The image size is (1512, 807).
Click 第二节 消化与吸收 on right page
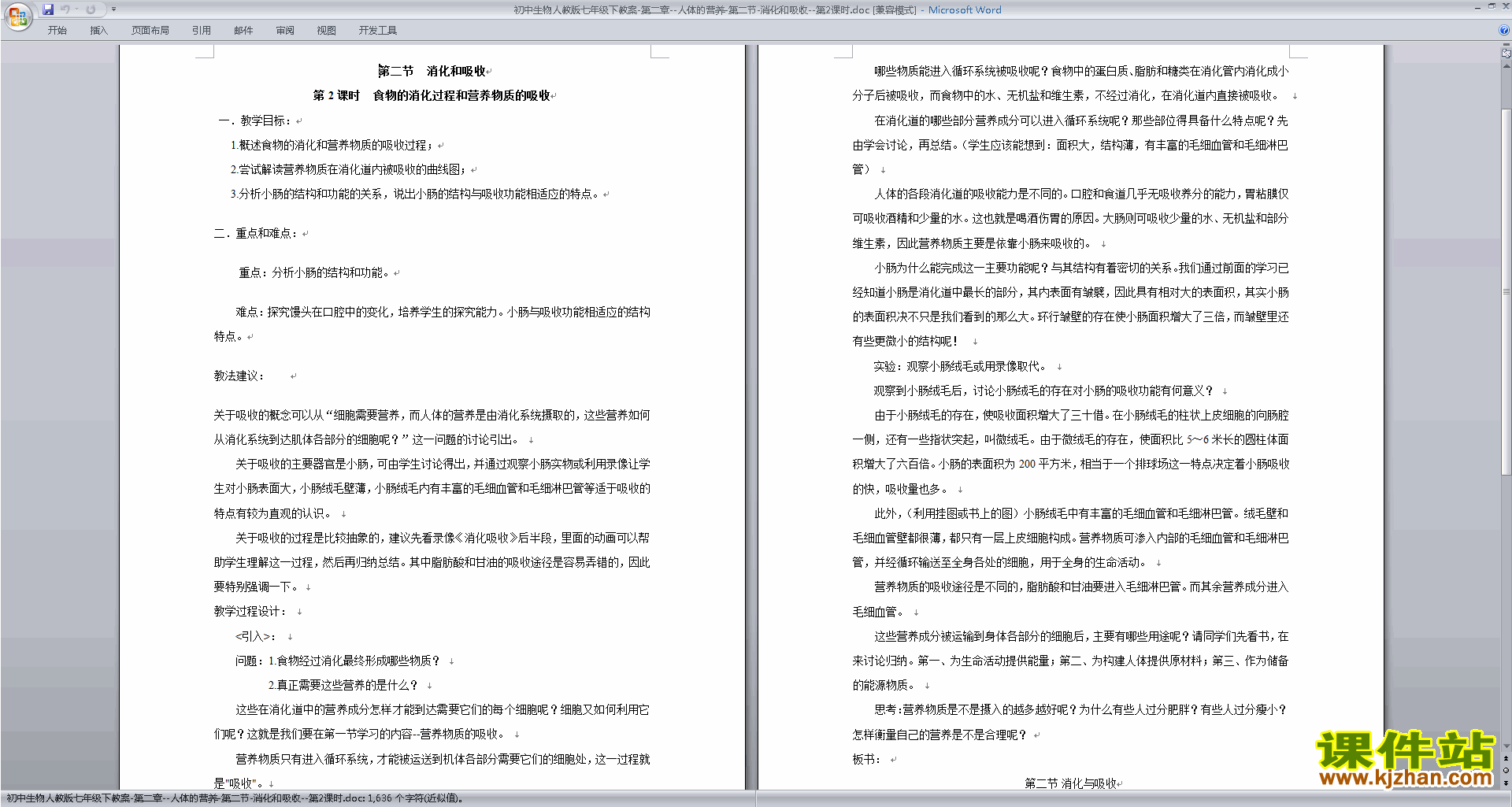tap(1070, 783)
